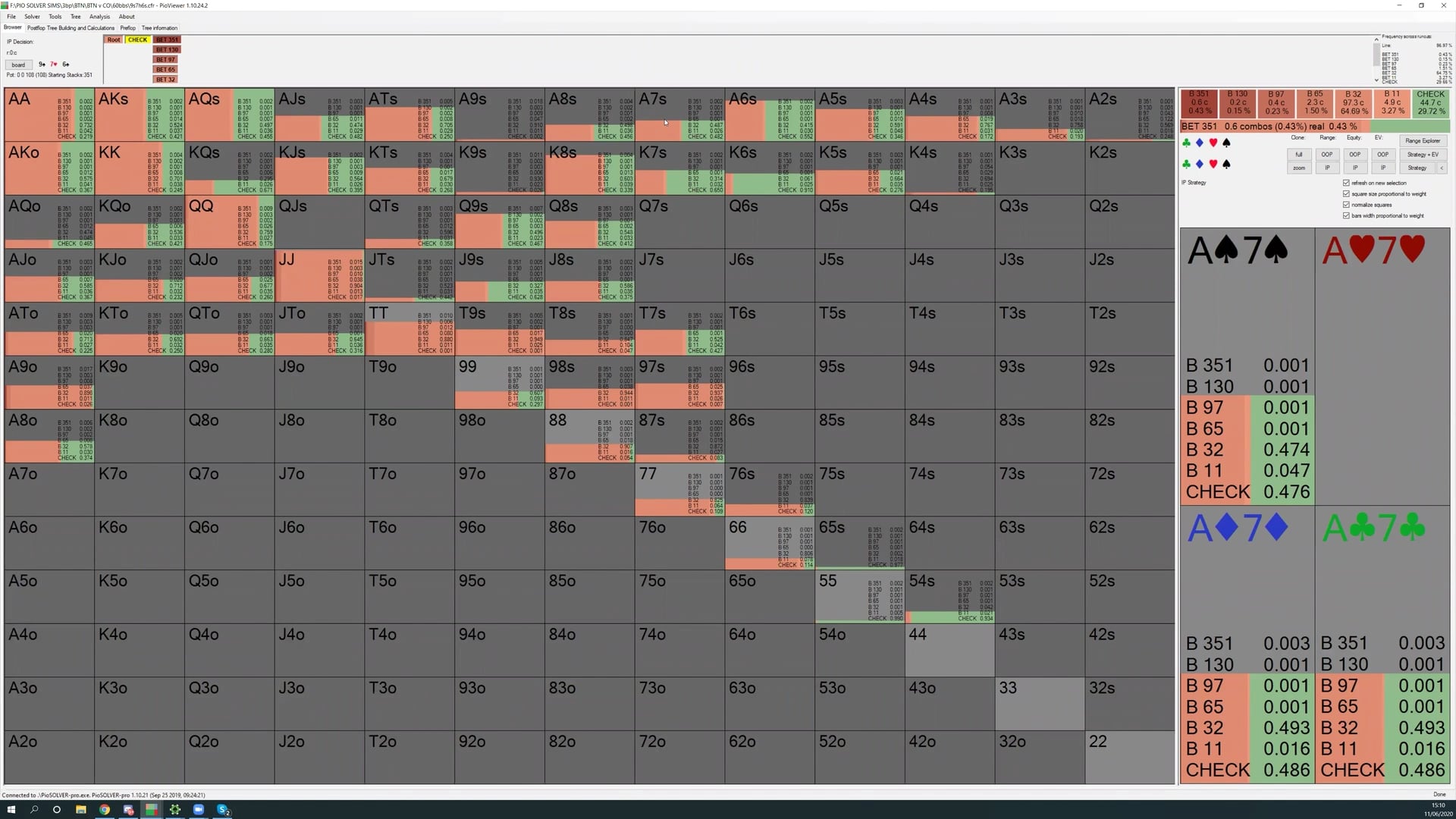Click the board button
The image size is (1456, 819).
(x=18, y=64)
